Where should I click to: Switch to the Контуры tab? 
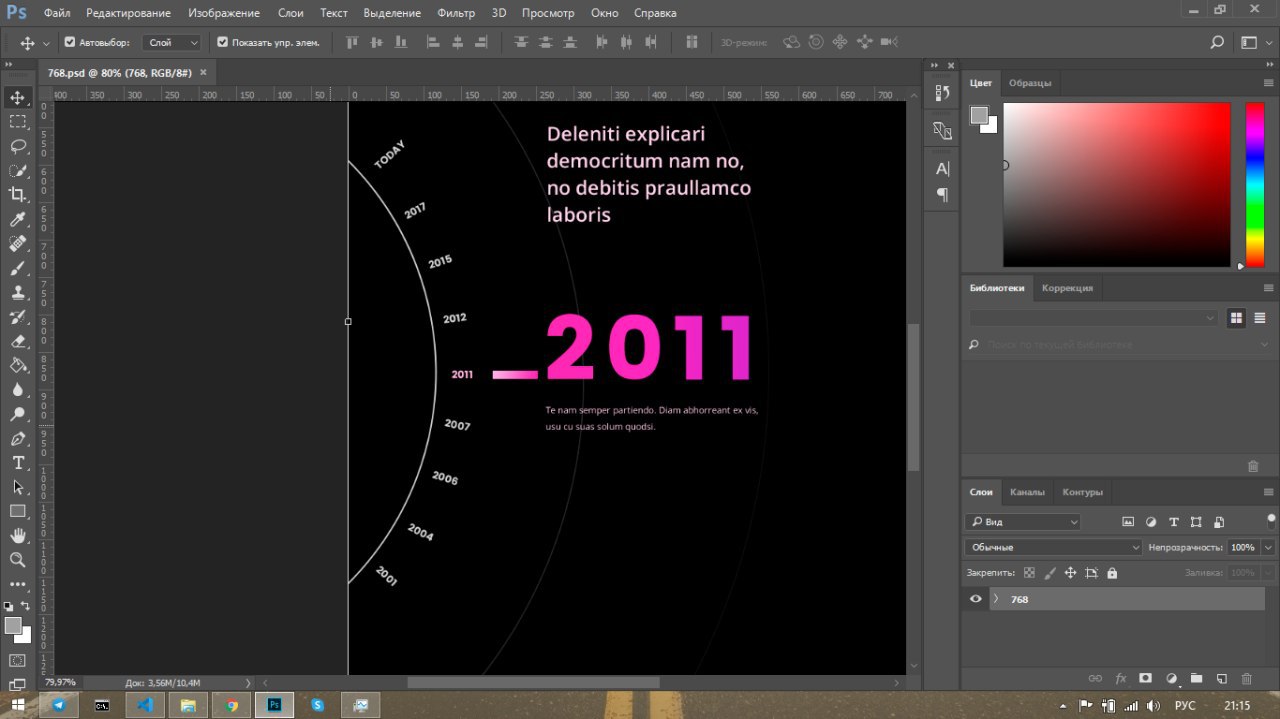point(1082,492)
